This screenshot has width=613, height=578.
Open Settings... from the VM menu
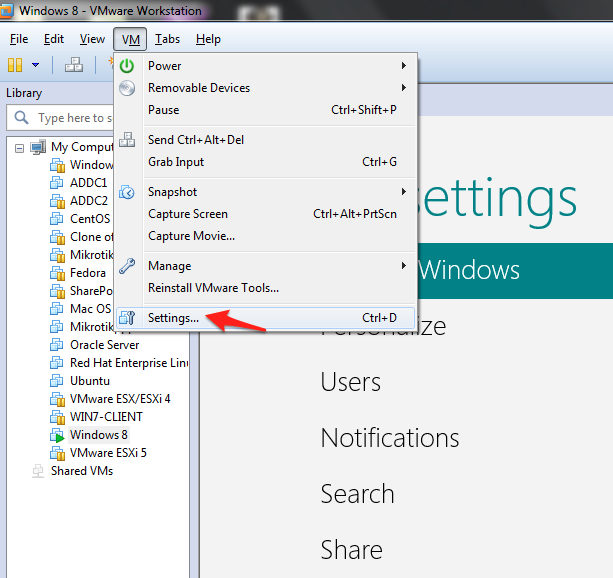(265, 318)
